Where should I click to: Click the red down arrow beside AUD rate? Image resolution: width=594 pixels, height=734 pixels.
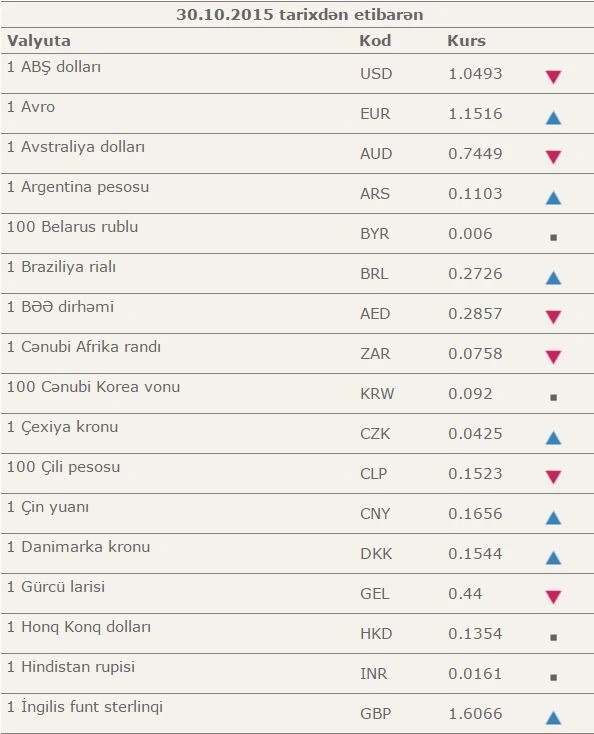click(553, 157)
